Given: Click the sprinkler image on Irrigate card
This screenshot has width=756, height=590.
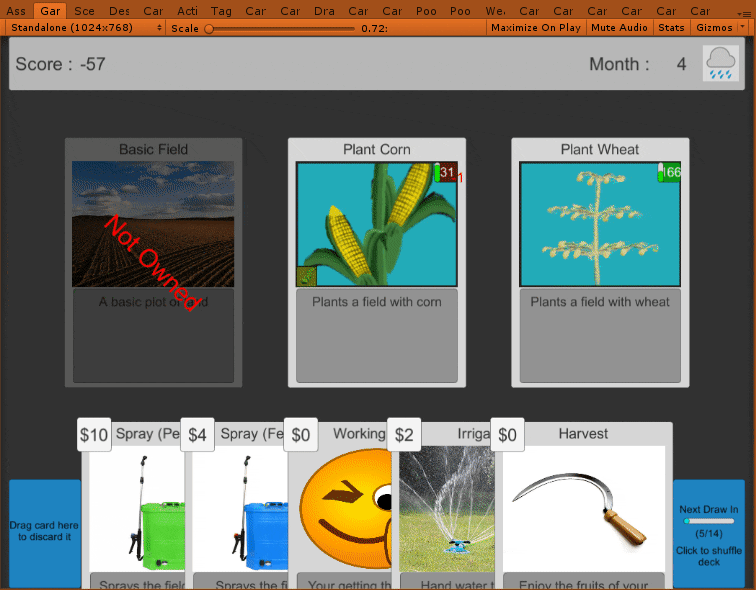Looking at the screenshot, I should [x=447, y=509].
